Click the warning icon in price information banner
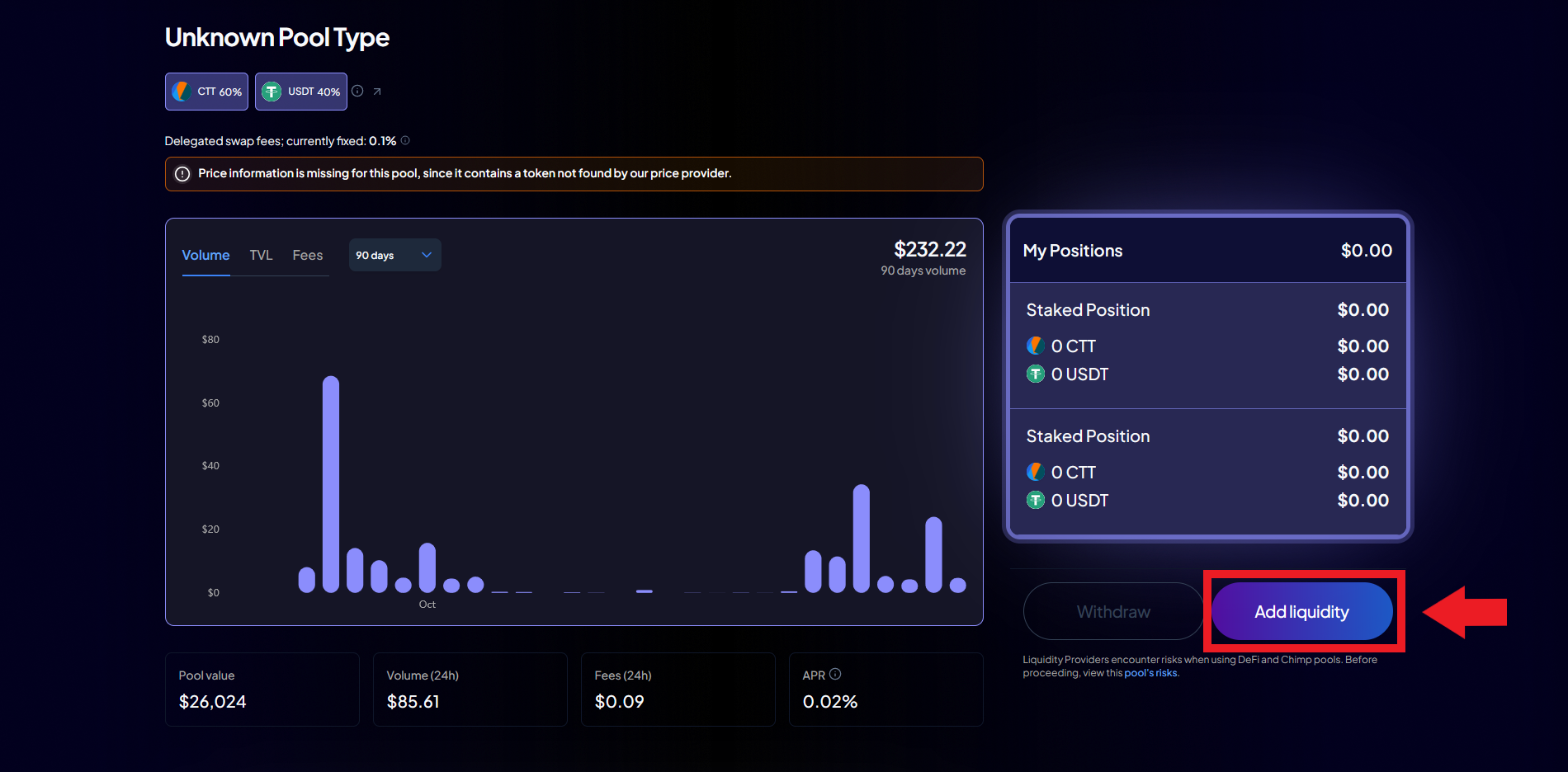The width and height of the screenshot is (1568, 772). click(182, 174)
